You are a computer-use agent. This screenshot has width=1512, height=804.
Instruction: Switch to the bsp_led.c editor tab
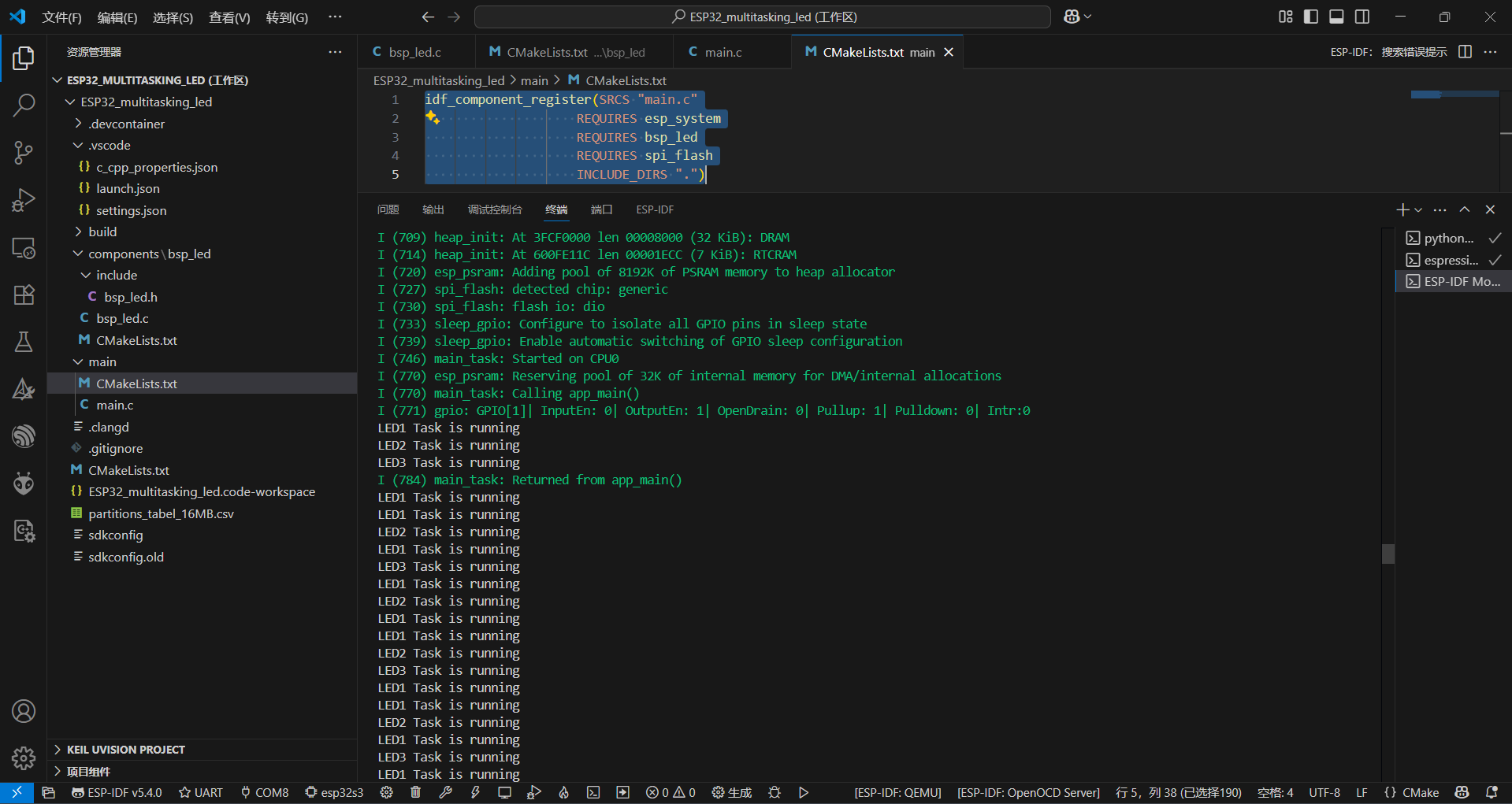(415, 52)
